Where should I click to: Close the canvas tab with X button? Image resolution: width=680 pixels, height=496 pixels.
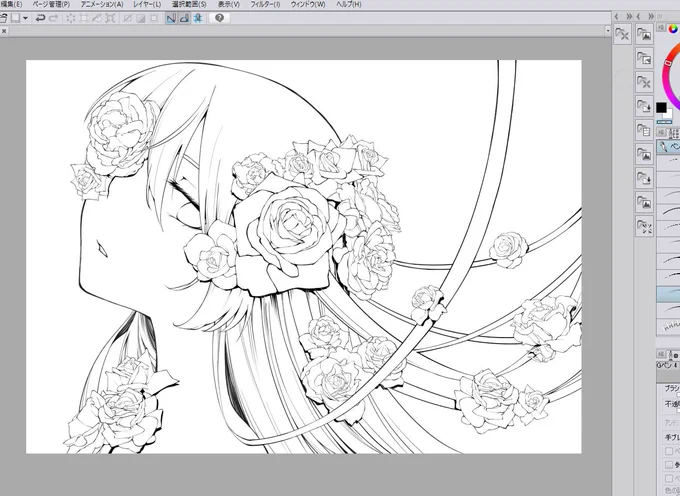point(4,31)
